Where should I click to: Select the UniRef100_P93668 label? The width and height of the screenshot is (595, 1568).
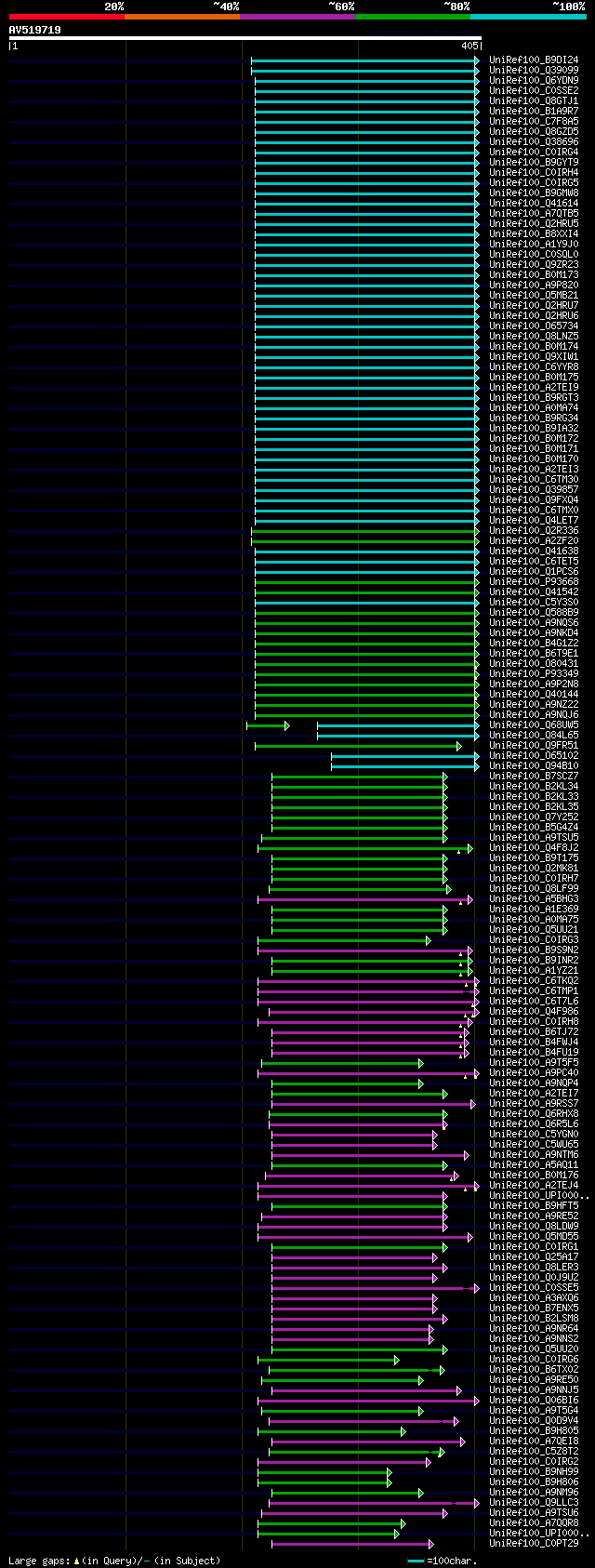[534, 581]
